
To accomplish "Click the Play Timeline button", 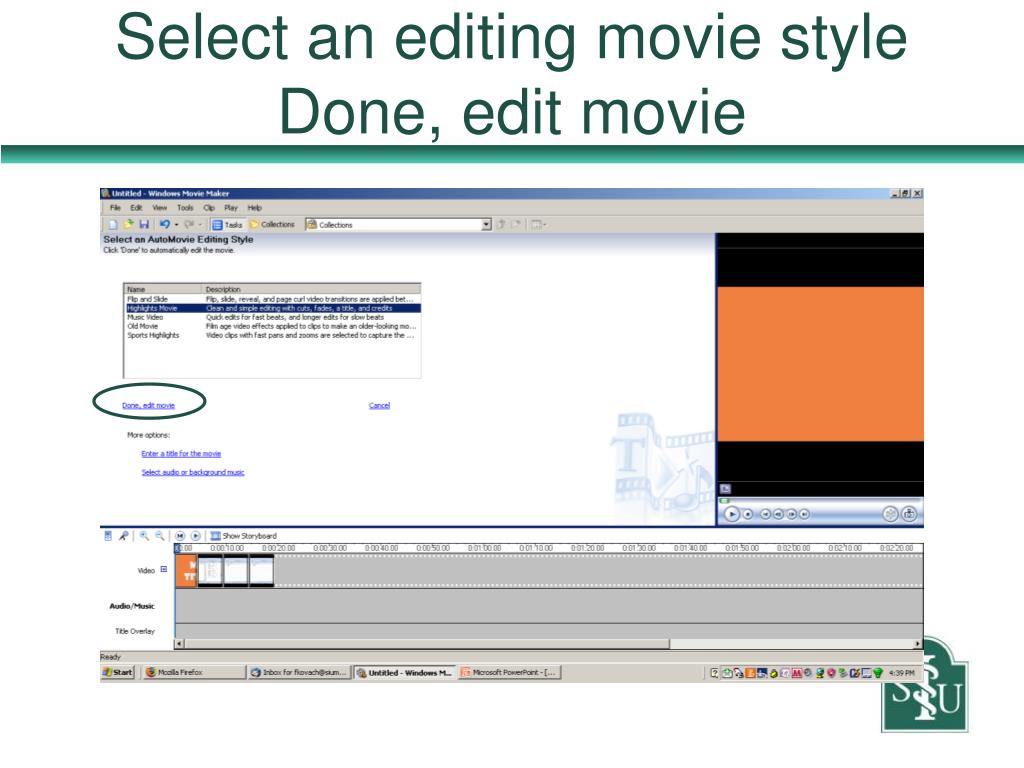I will 195,536.
